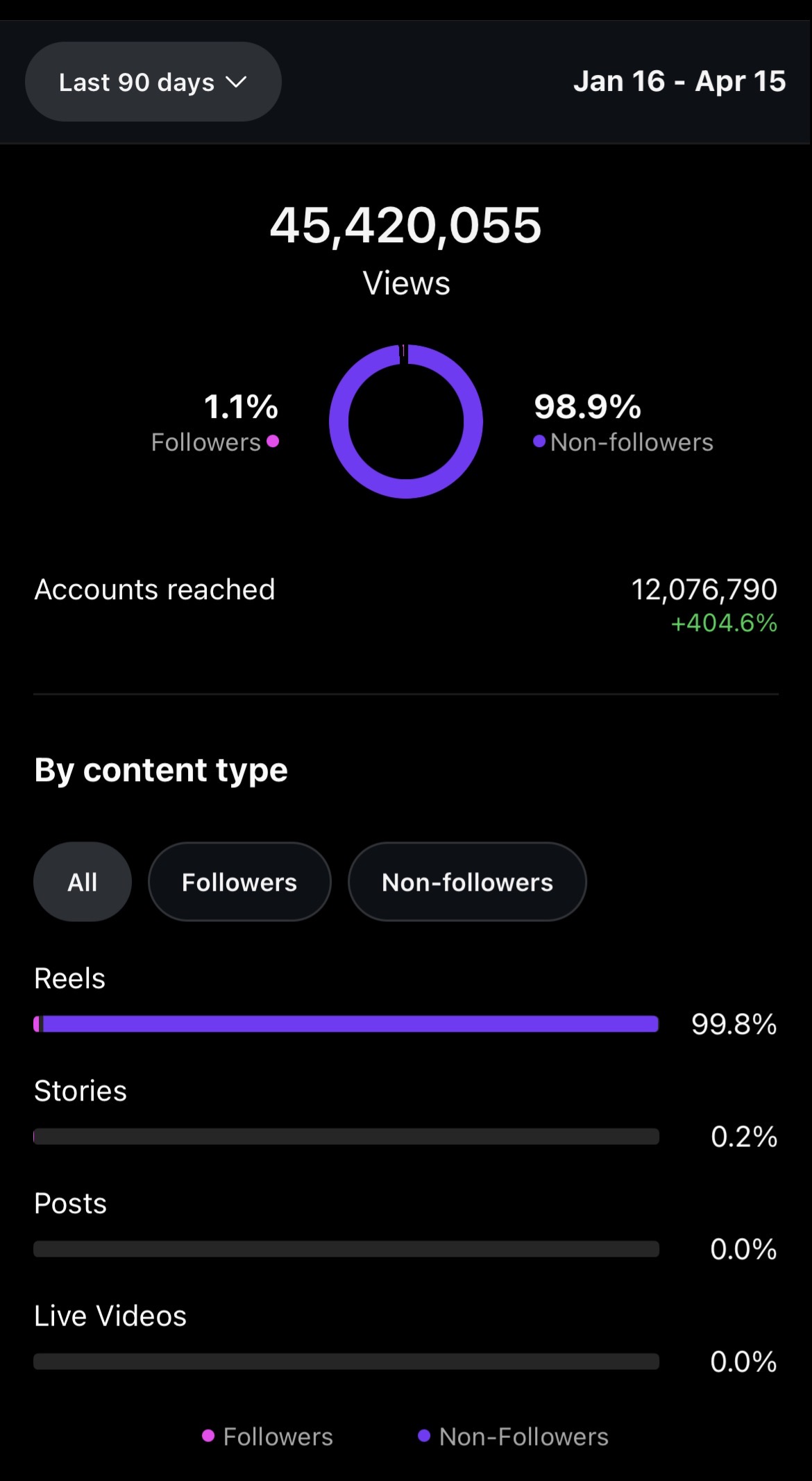Select the All filter chip
The width and height of the screenshot is (812, 1481).
pos(83,882)
